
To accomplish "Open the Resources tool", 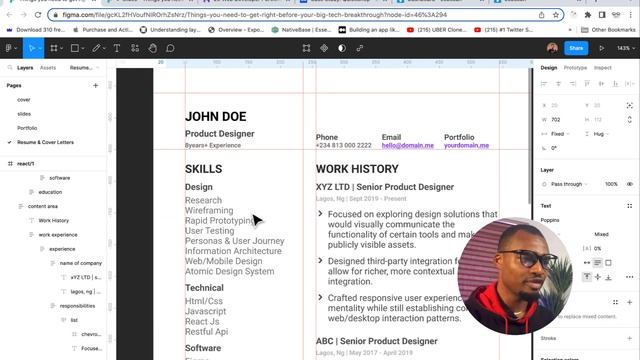I will tap(135, 48).
